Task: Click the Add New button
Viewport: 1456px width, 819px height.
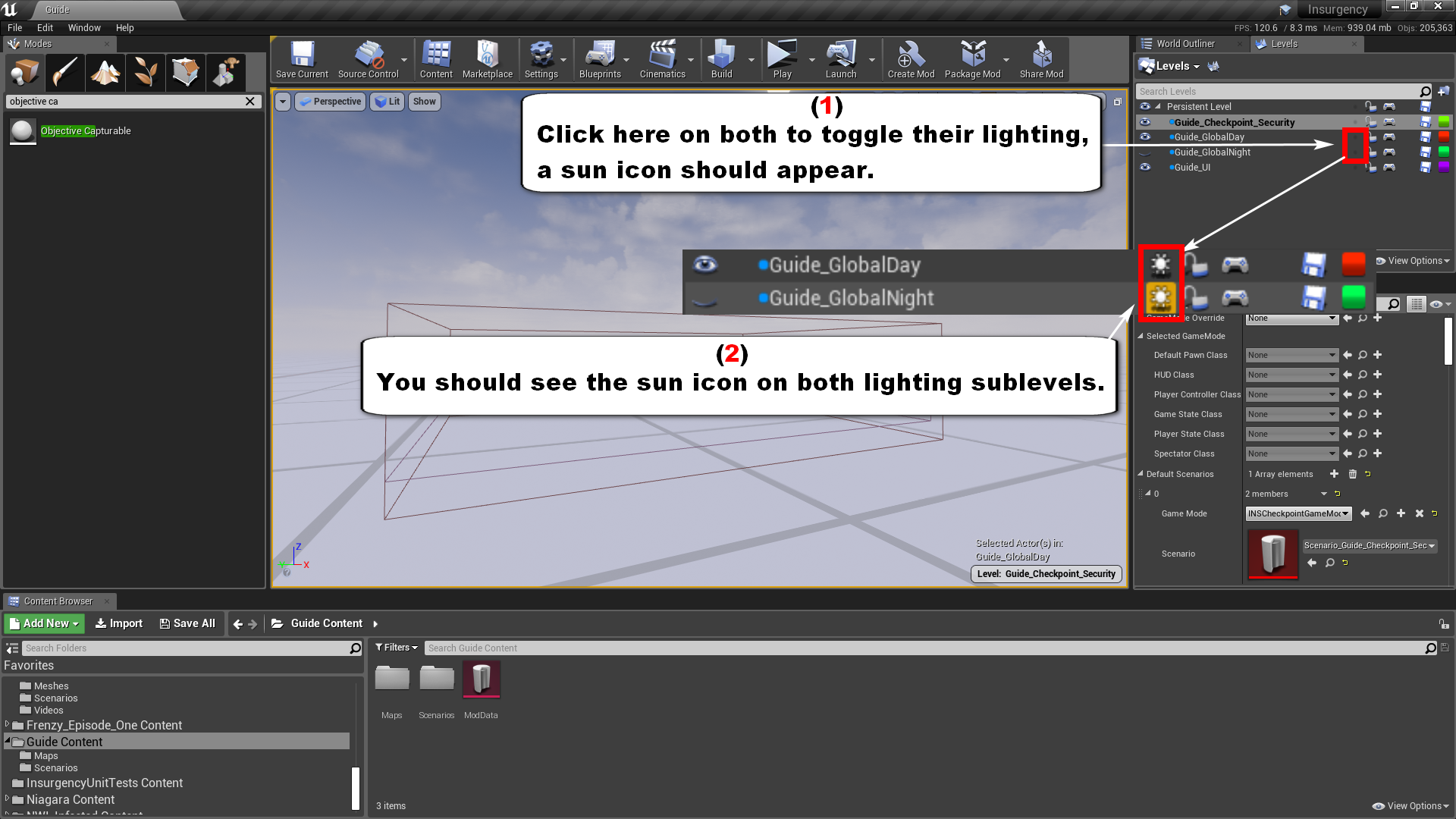Action: point(45,623)
